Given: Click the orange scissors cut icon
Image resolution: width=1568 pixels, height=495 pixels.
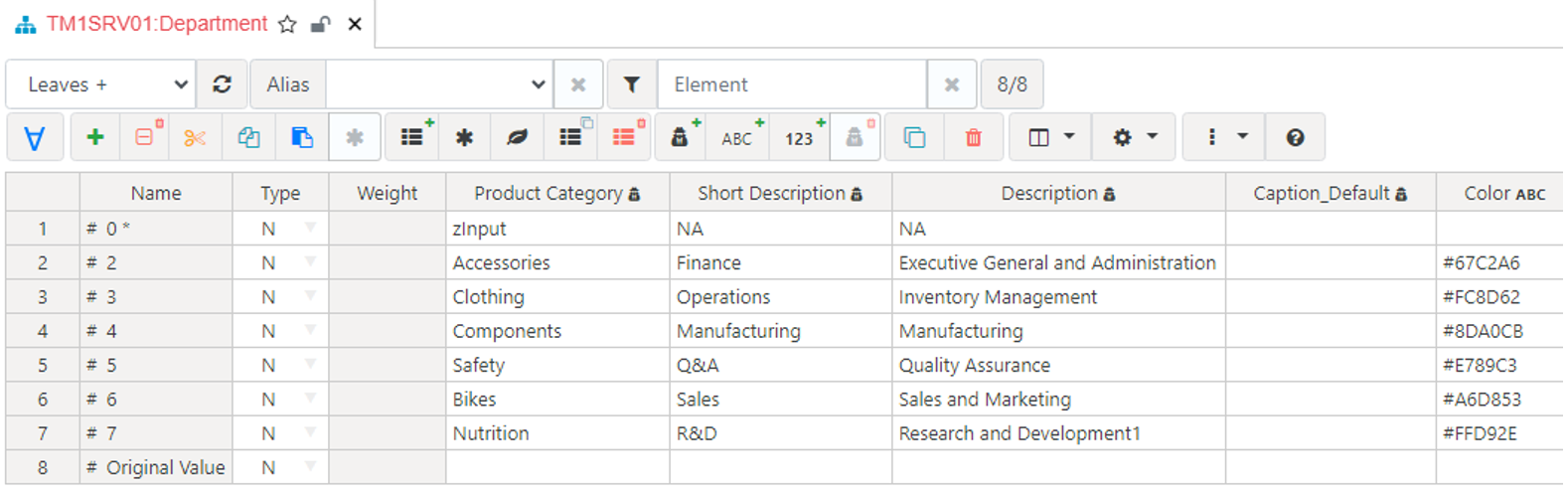Looking at the screenshot, I should point(195,137).
